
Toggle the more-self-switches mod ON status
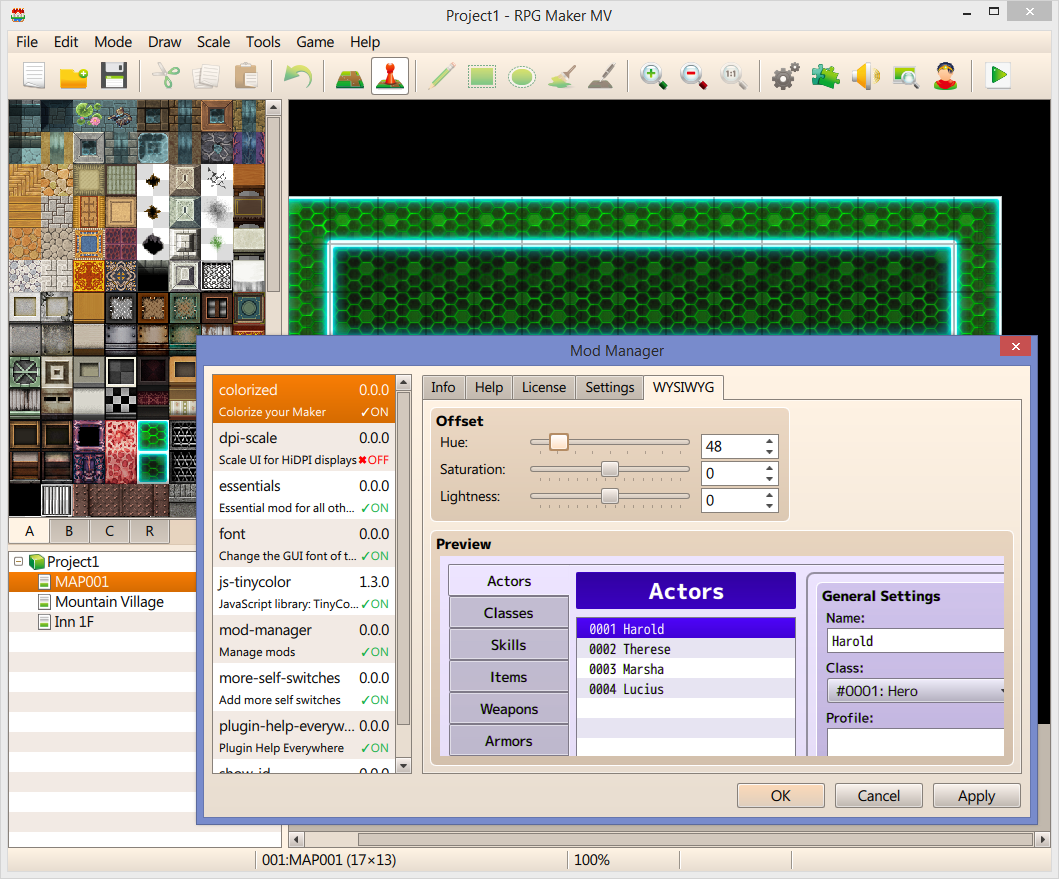tap(375, 700)
